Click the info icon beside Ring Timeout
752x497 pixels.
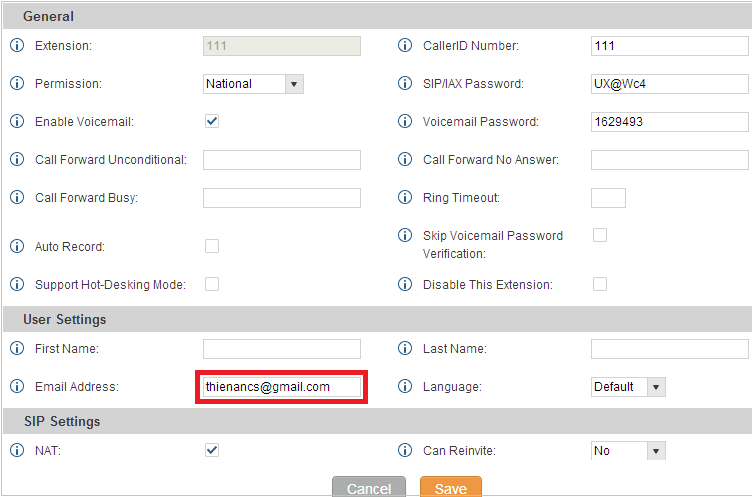[405, 197]
